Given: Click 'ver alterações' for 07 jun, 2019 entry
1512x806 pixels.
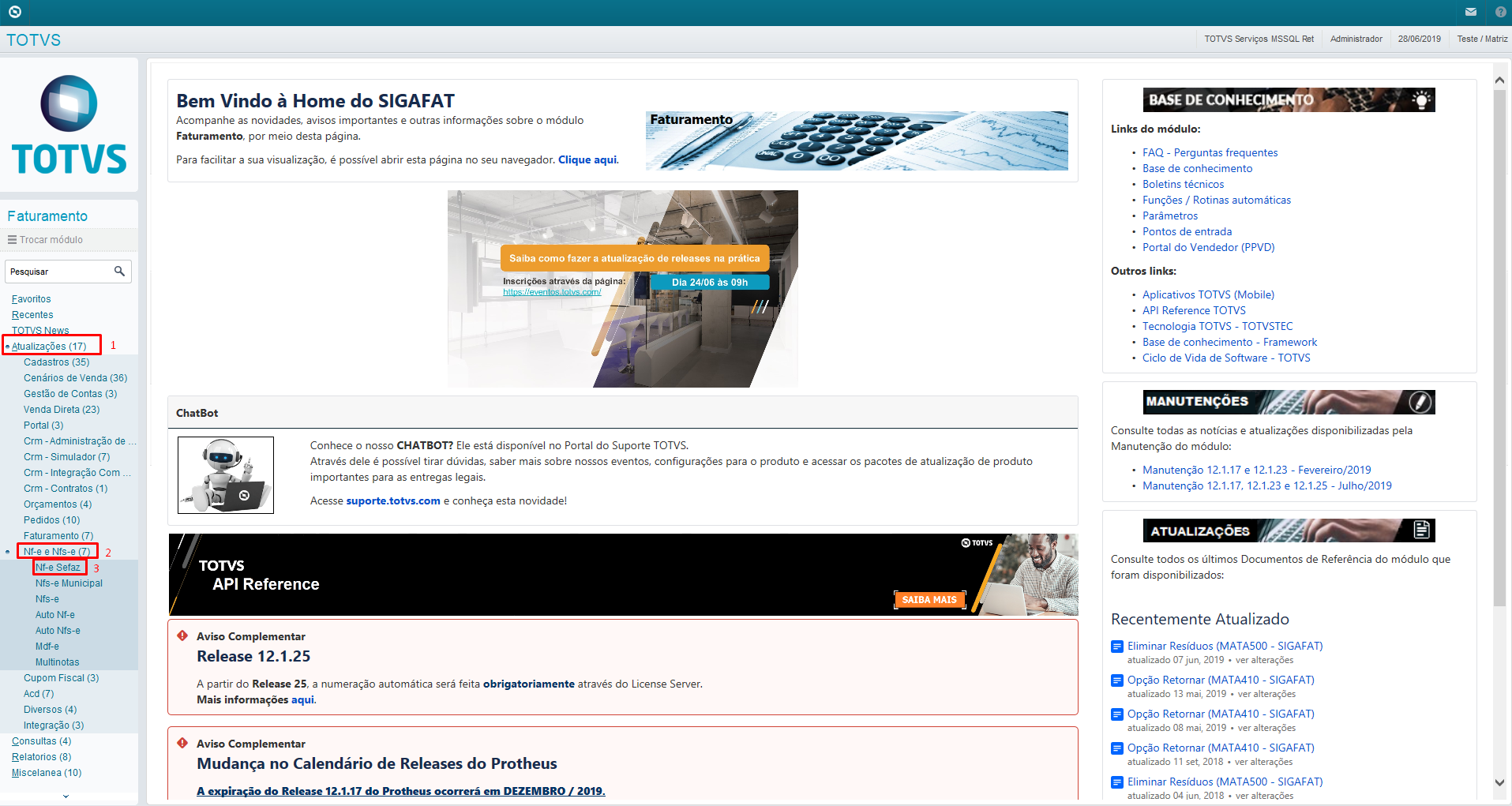Looking at the screenshot, I should coord(1264,660).
